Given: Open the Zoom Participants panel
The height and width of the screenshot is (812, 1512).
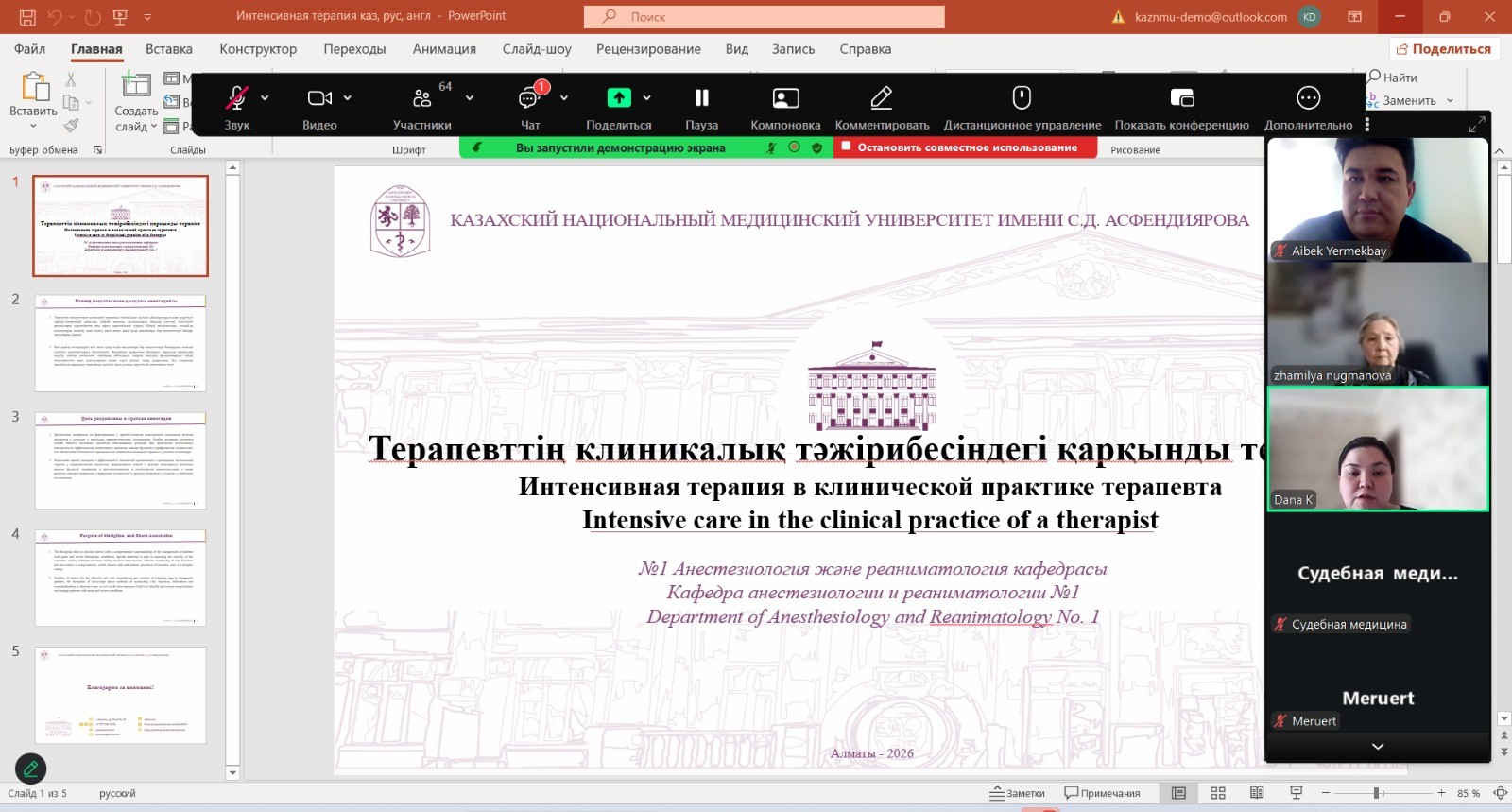Looking at the screenshot, I should pyautogui.click(x=421, y=98).
